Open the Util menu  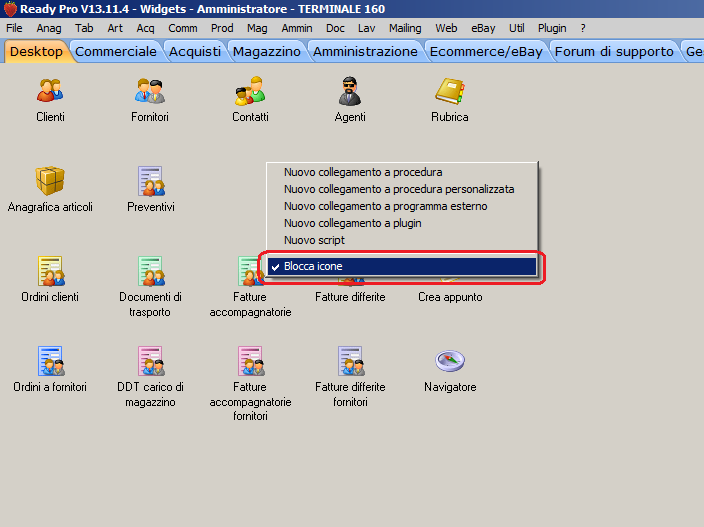[x=516, y=28]
